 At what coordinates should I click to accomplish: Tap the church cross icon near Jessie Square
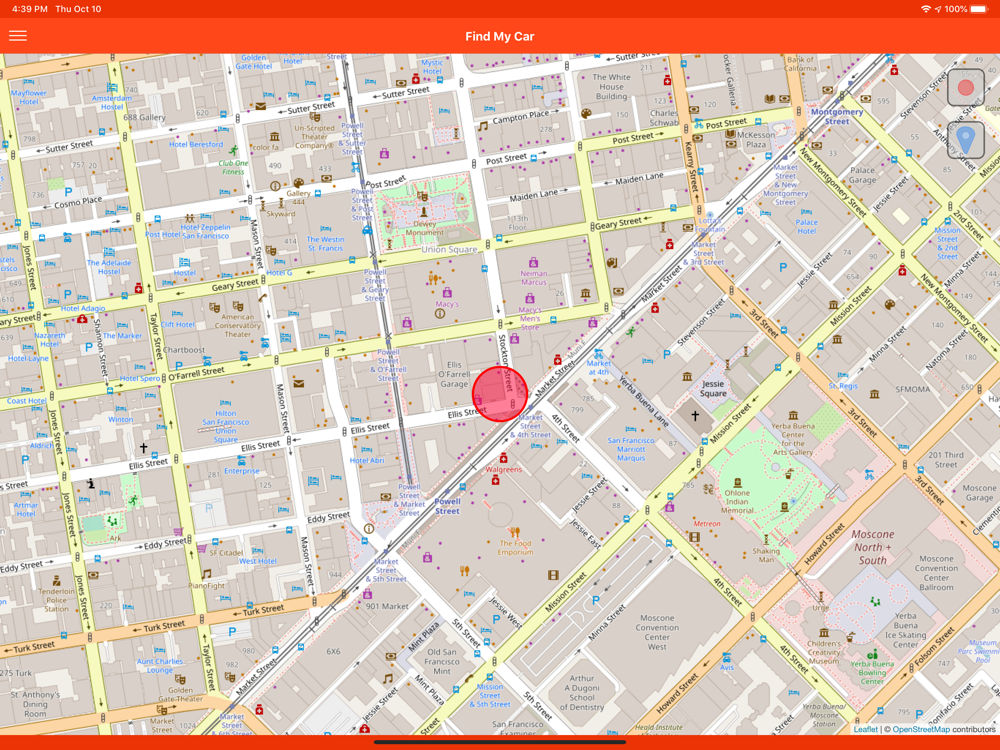coord(695,415)
